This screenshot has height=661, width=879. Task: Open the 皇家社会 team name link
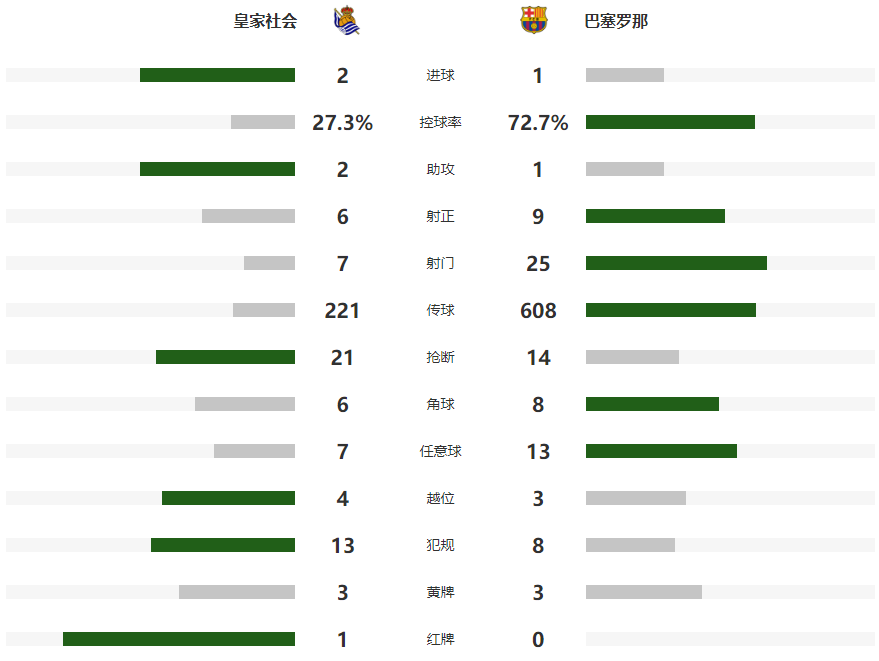click(x=265, y=21)
